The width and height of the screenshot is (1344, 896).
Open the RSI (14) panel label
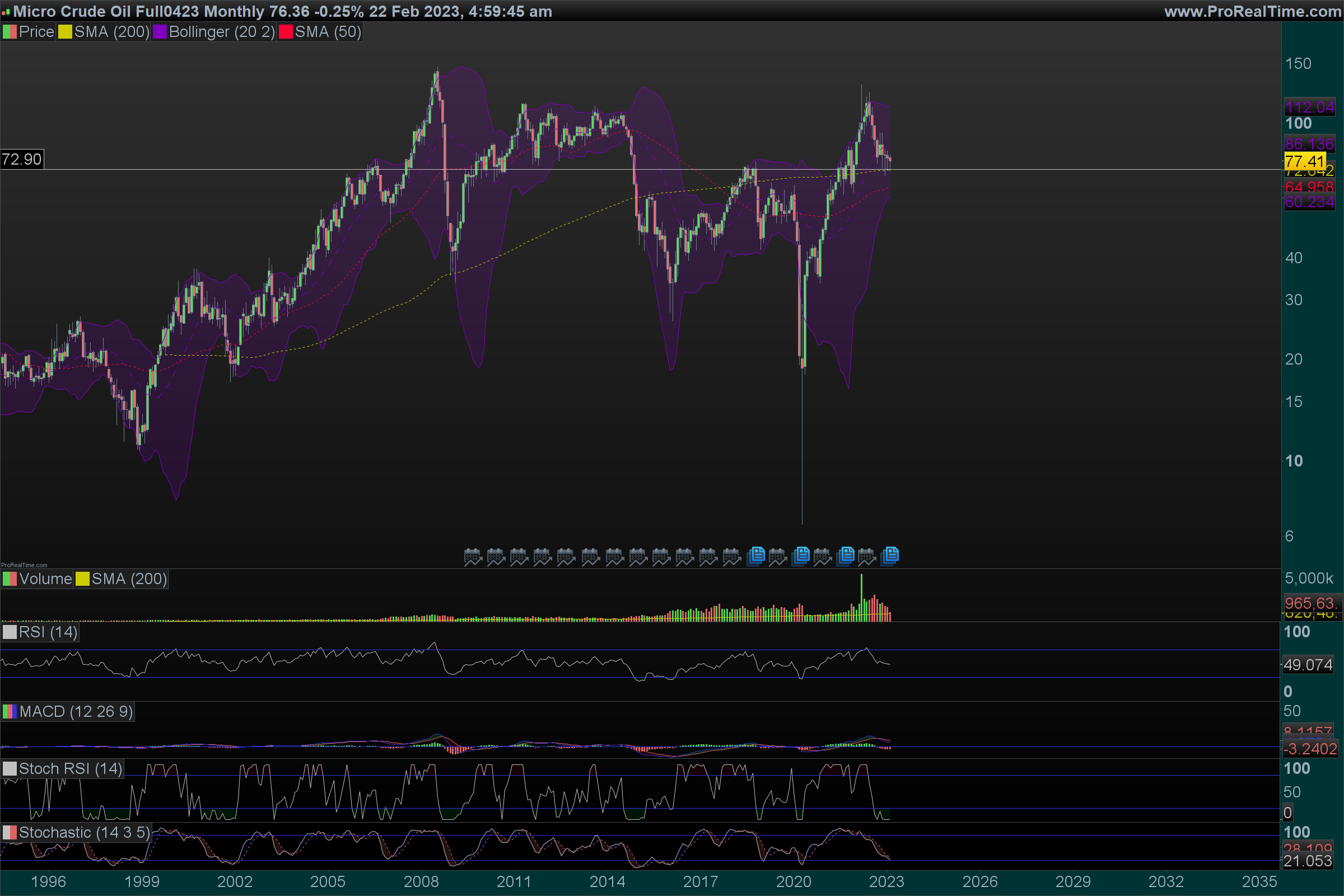48,632
